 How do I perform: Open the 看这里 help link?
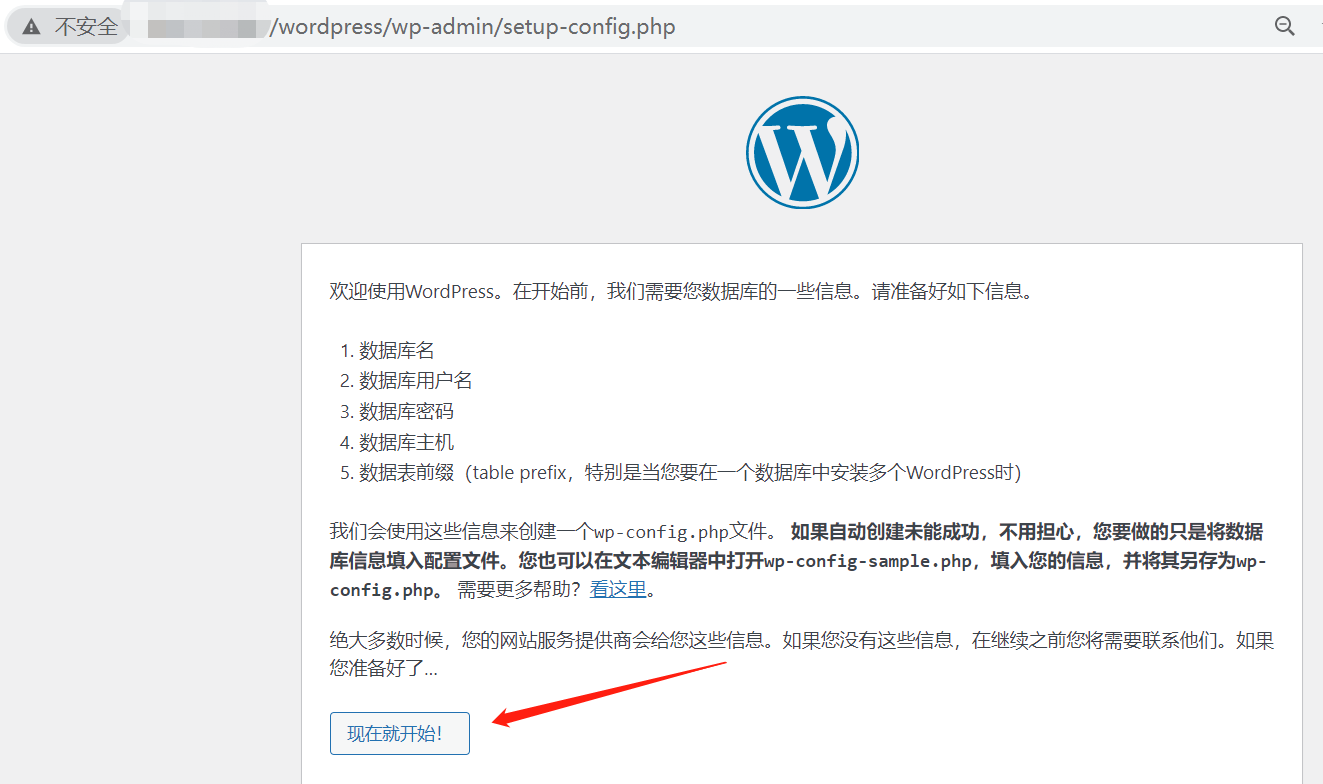(x=618, y=590)
